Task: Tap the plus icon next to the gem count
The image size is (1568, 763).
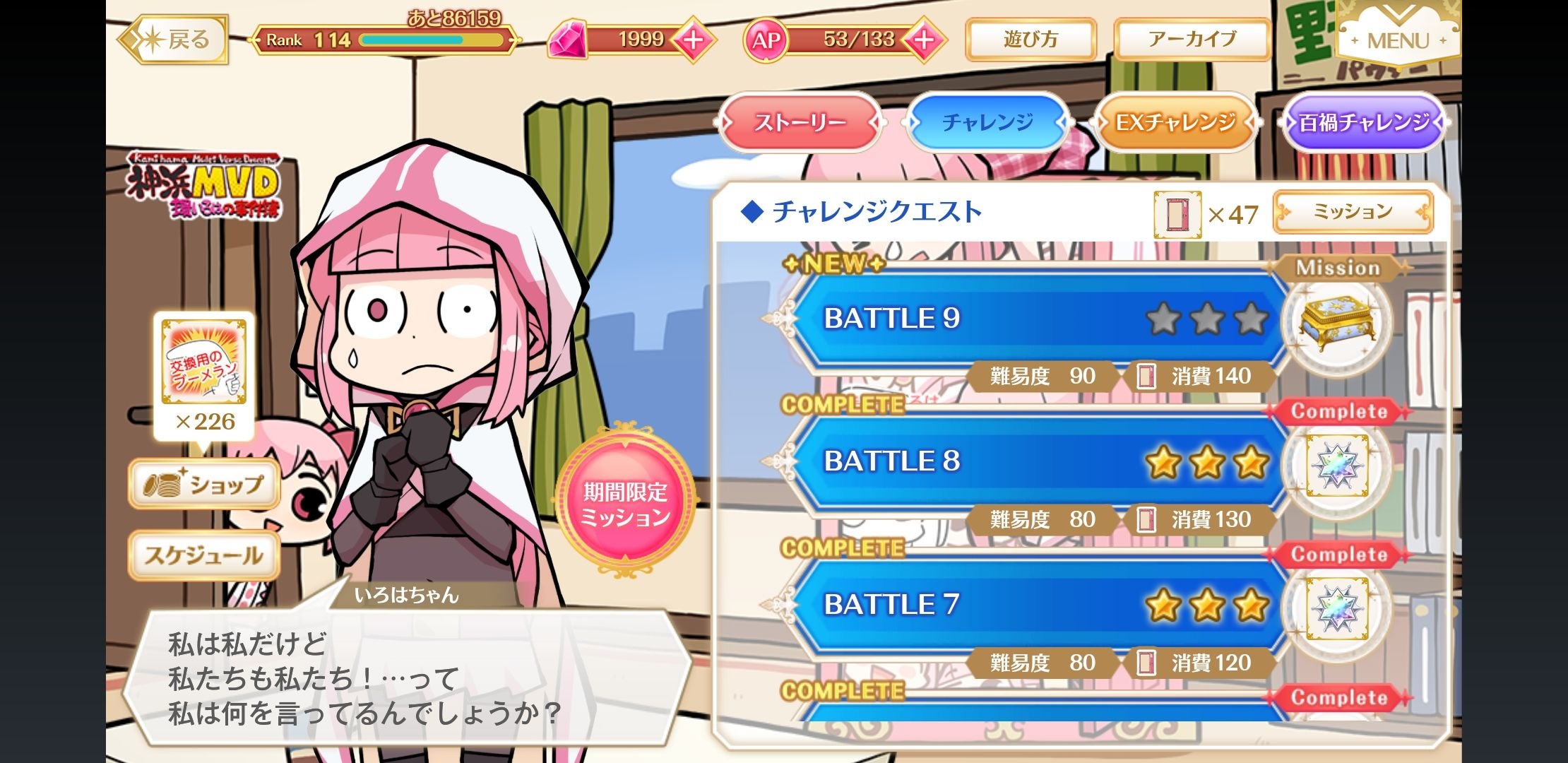Action: click(x=693, y=40)
